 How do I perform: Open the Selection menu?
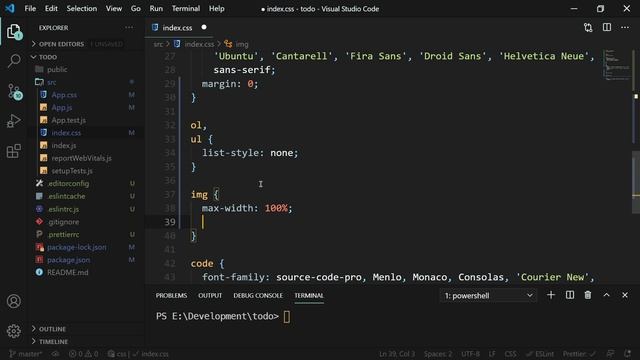pyautogui.click(x=82, y=9)
